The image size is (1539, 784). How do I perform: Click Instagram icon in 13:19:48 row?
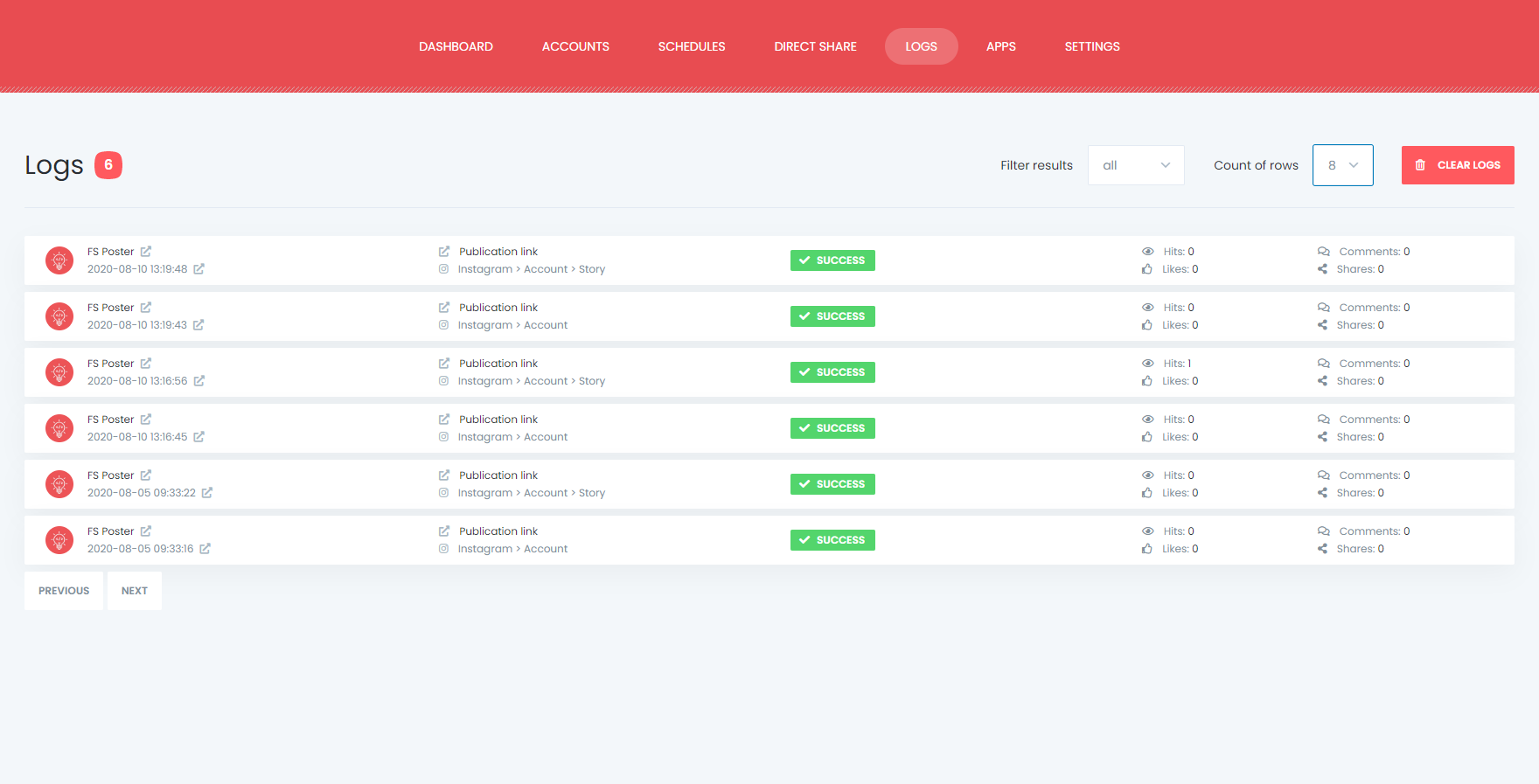(443, 269)
